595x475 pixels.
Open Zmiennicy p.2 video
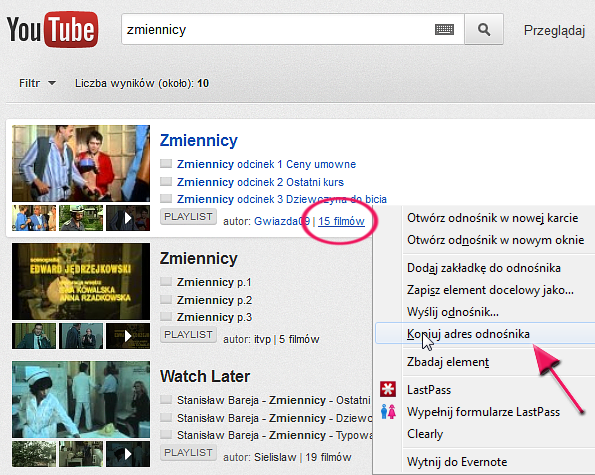(214, 300)
